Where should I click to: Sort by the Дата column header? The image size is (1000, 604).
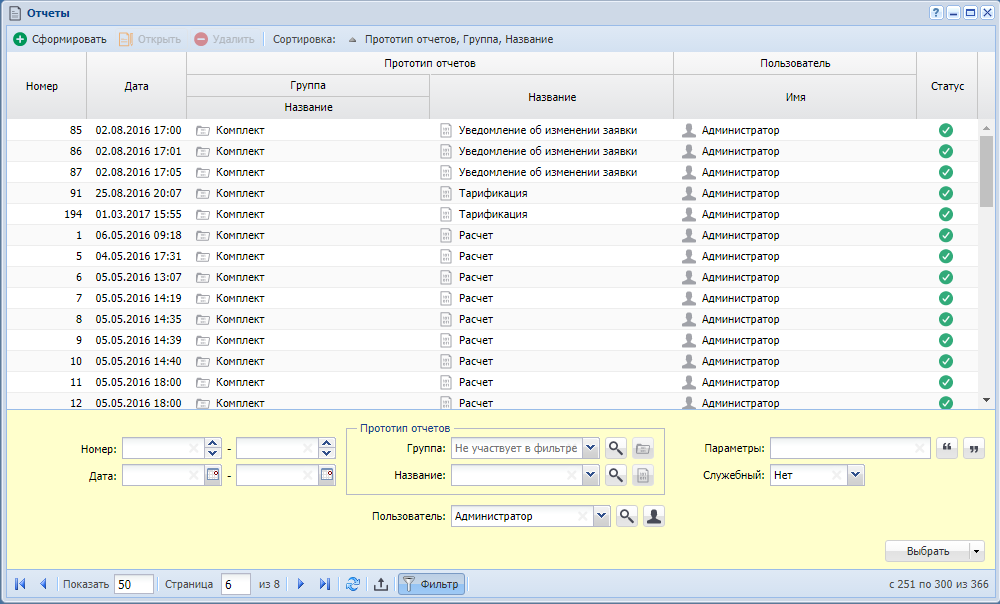[136, 86]
